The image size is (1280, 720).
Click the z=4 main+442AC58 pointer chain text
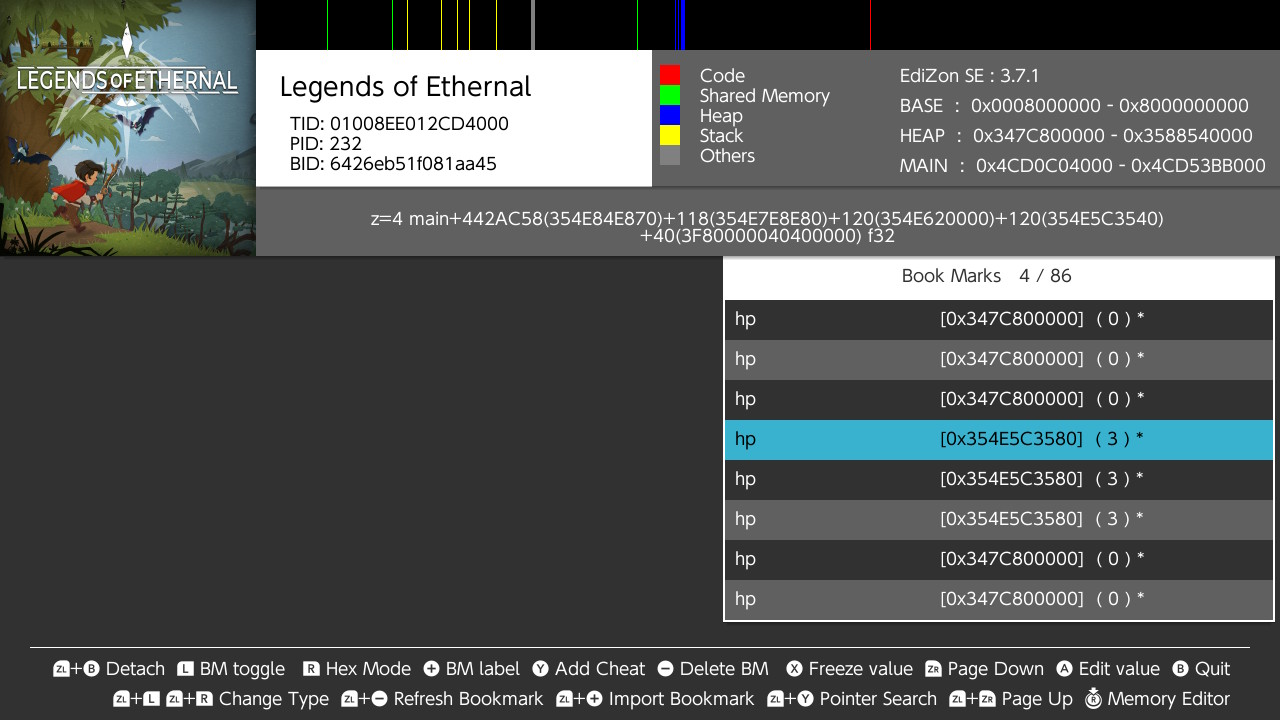(767, 228)
